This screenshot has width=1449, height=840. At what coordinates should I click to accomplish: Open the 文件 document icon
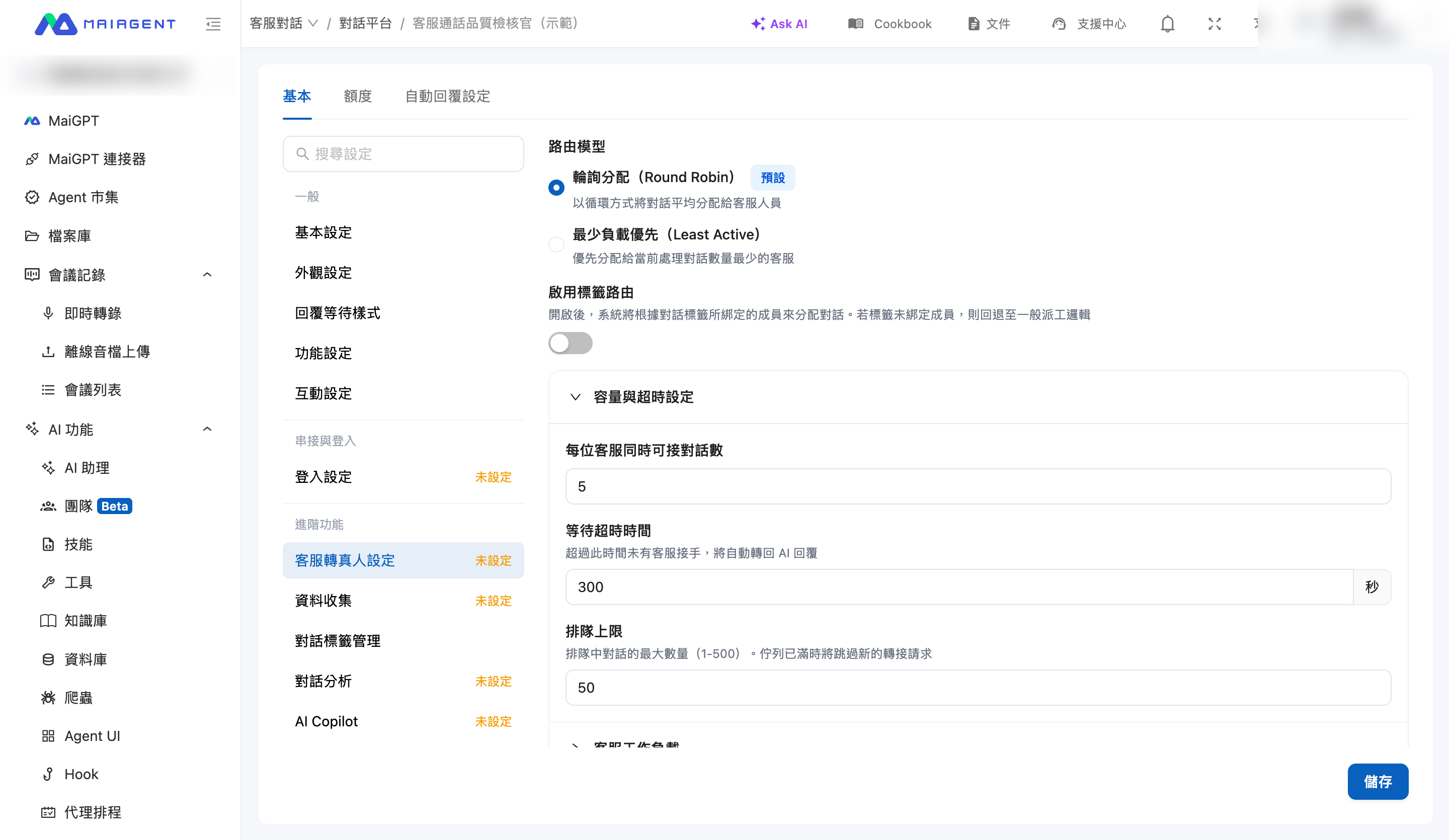tap(974, 24)
